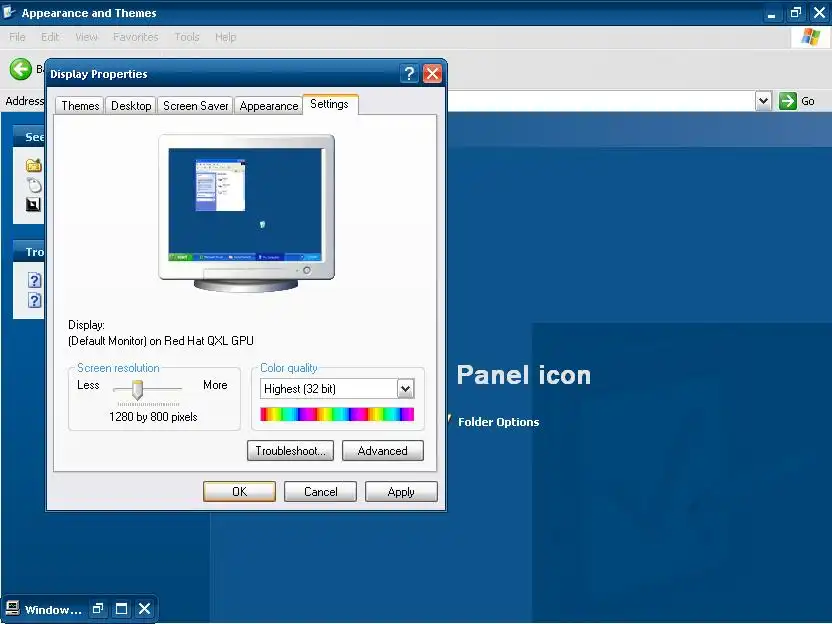
Task: Restore the Appearance and Themes window
Action: tap(795, 12)
